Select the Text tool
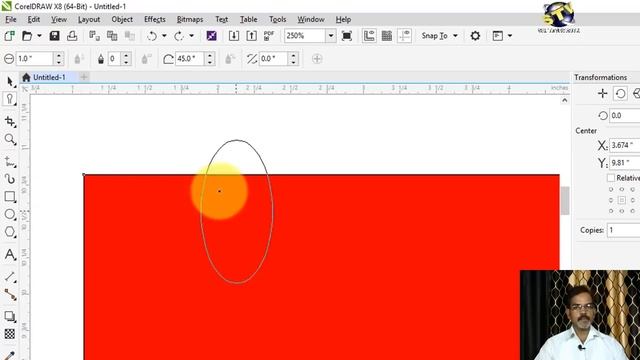640x360 pixels. pos(10,254)
